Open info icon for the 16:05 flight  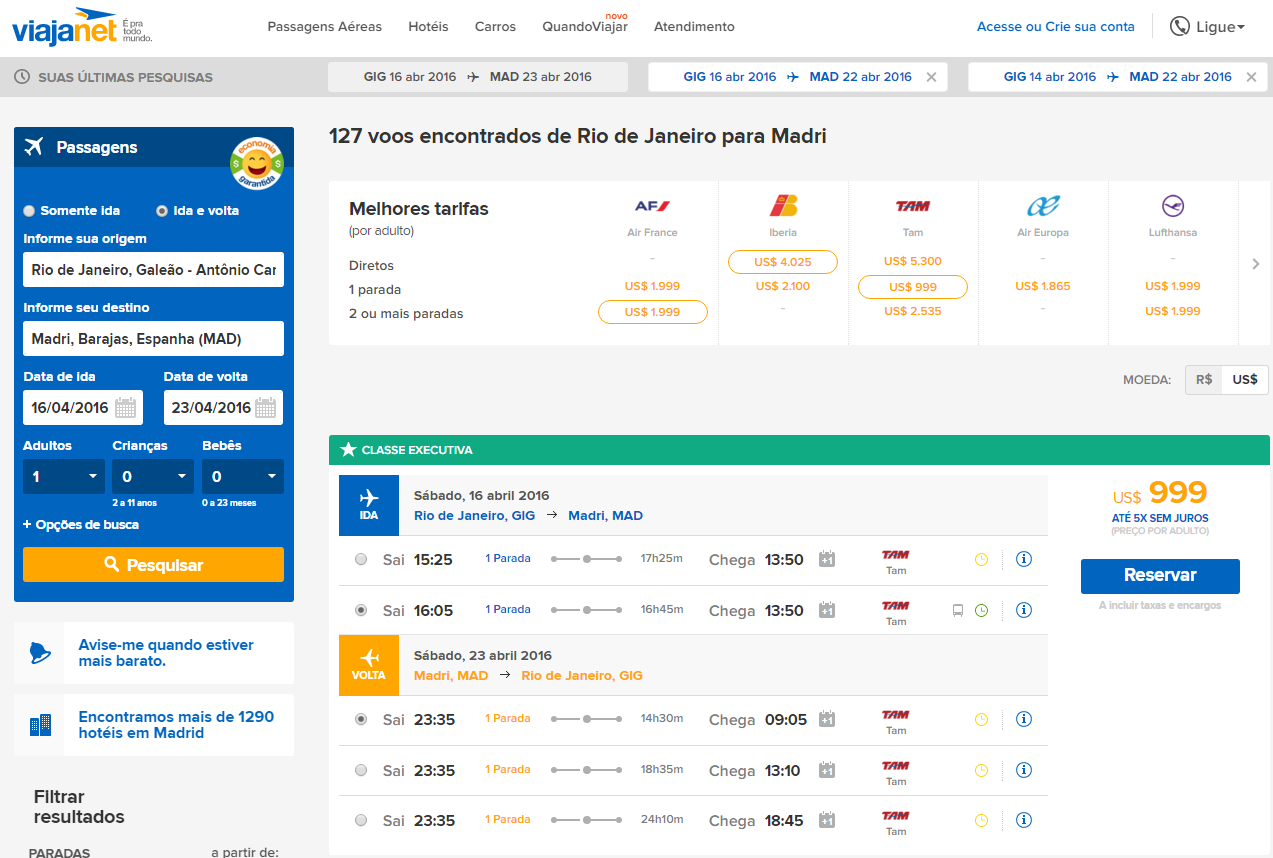point(1023,610)
